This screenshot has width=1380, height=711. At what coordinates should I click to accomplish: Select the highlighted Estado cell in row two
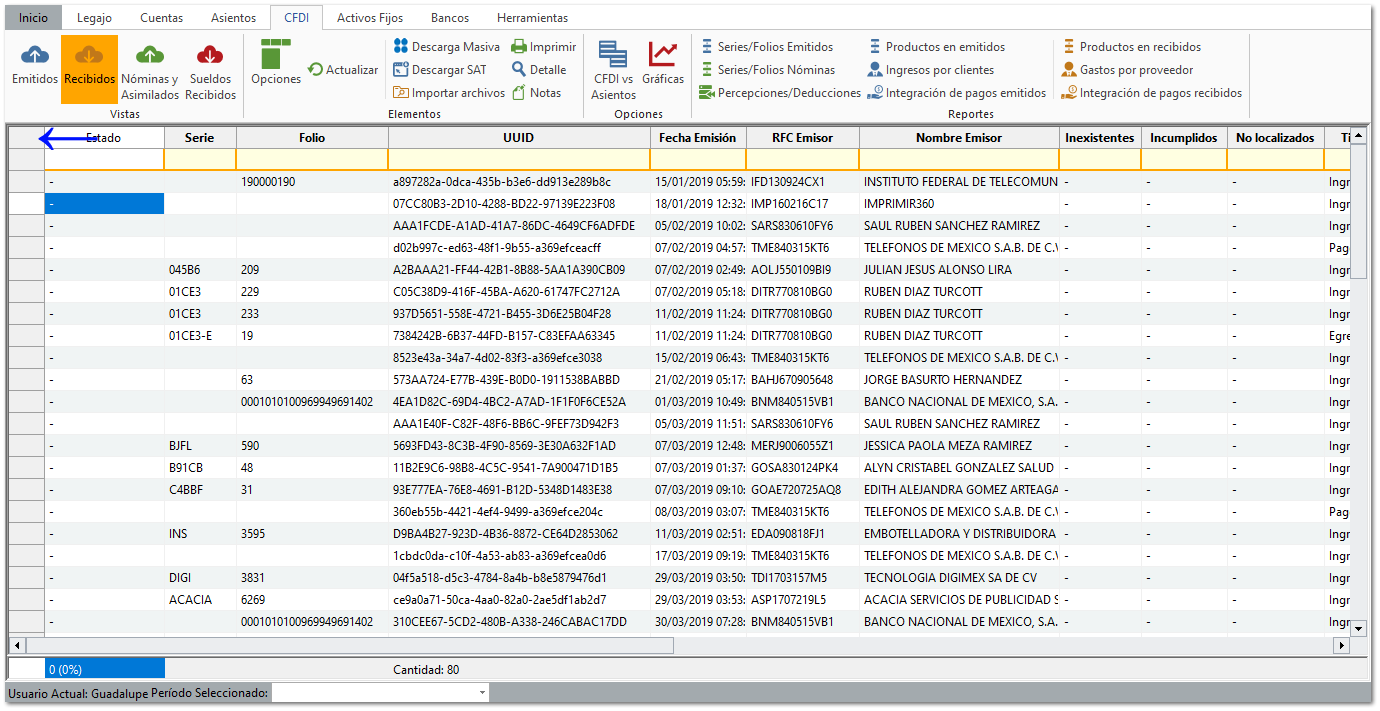pos(104,203)
